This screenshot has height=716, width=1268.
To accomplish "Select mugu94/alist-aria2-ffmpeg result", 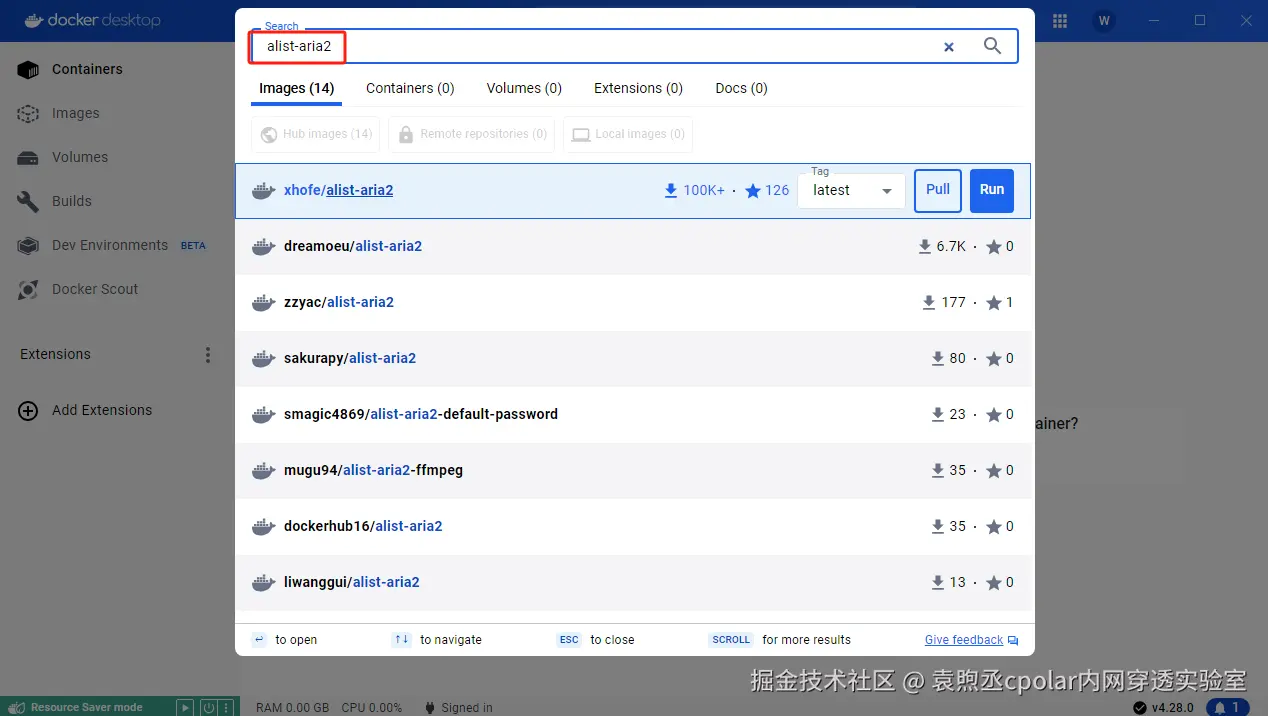I will click(x=633, y=470).
